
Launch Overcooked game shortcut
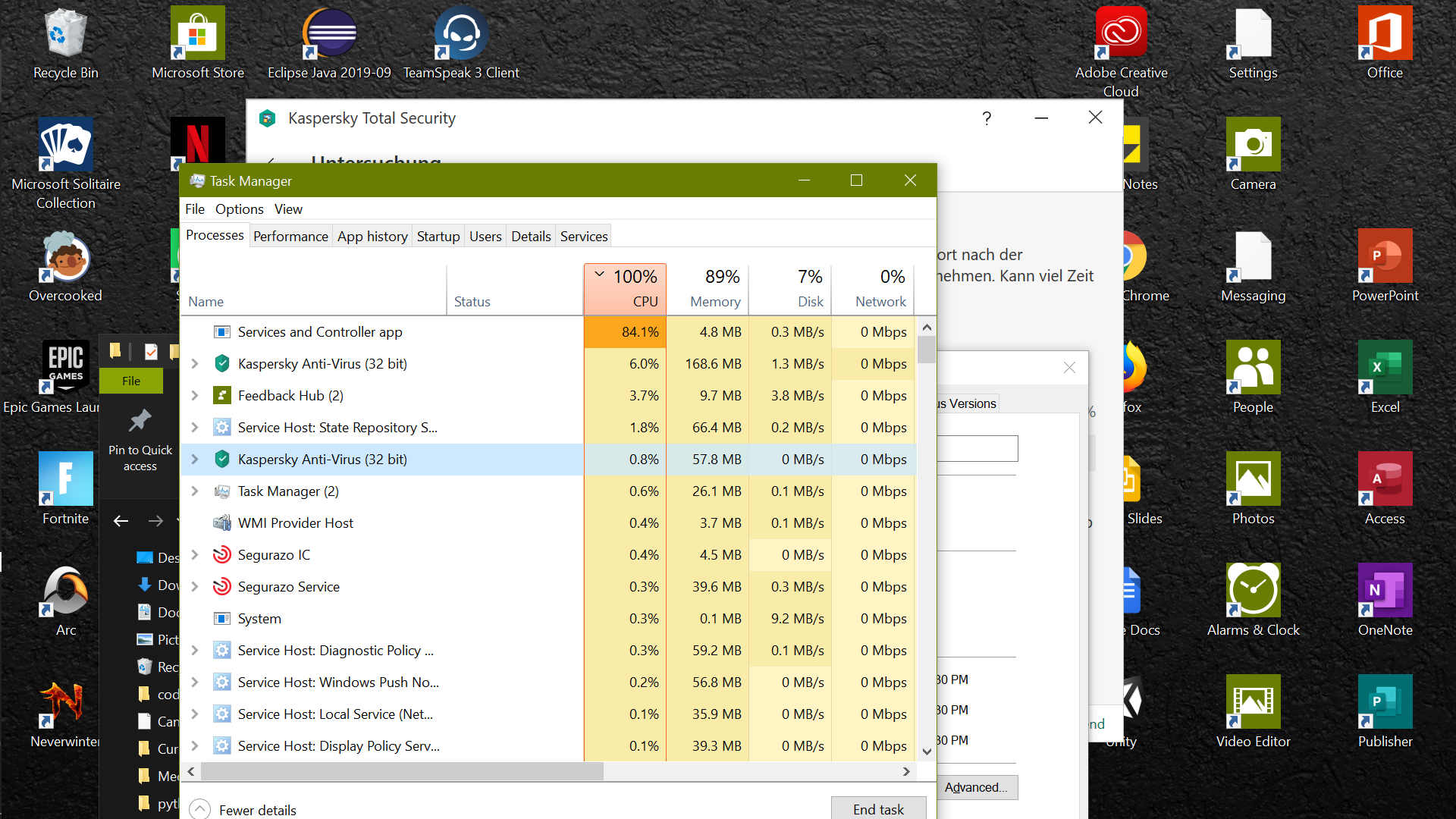pos(66,258)
